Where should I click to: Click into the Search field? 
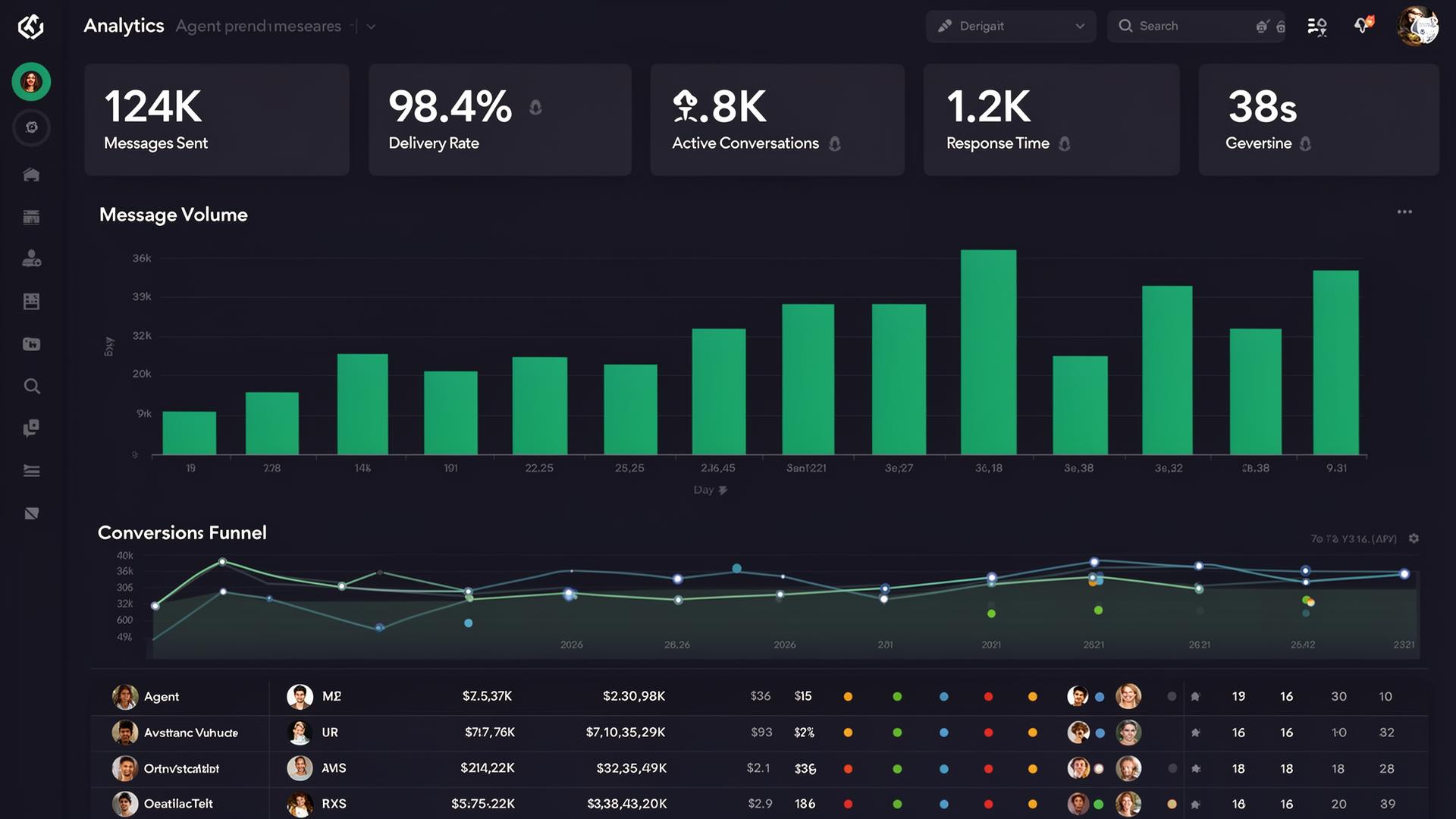(1196, 27)
